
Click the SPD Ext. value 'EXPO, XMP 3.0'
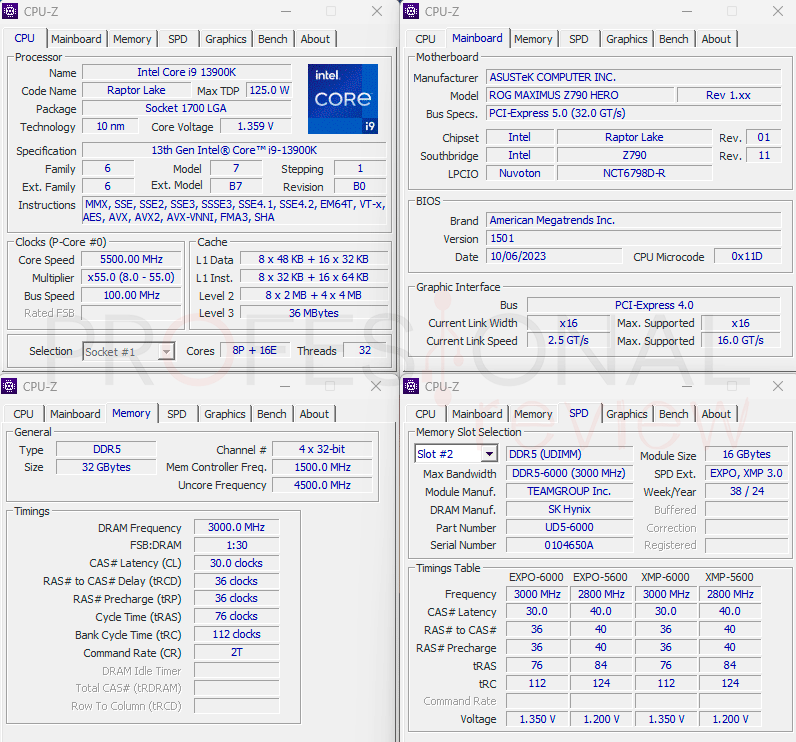[746, 473]
